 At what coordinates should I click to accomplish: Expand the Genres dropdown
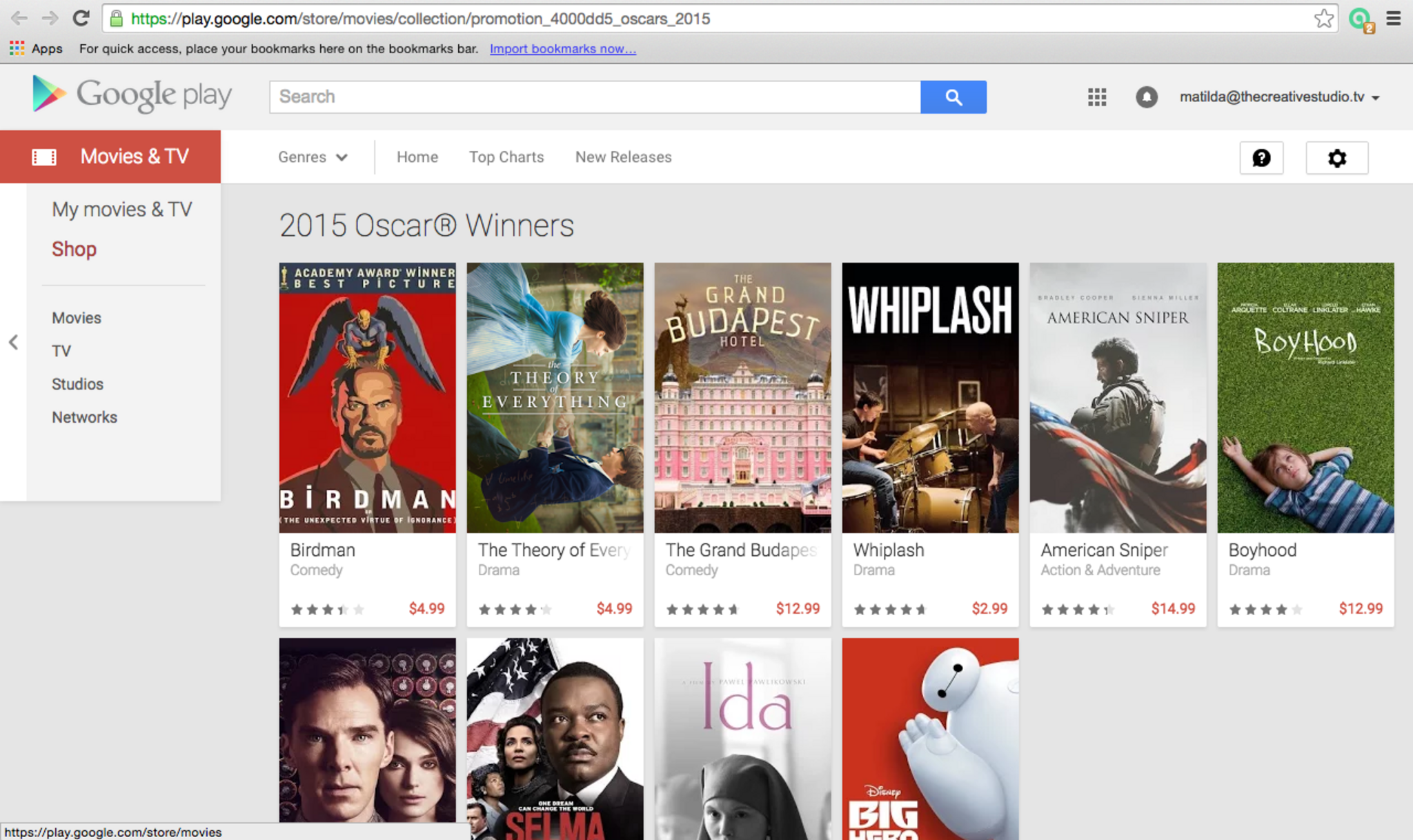(313, 157)
